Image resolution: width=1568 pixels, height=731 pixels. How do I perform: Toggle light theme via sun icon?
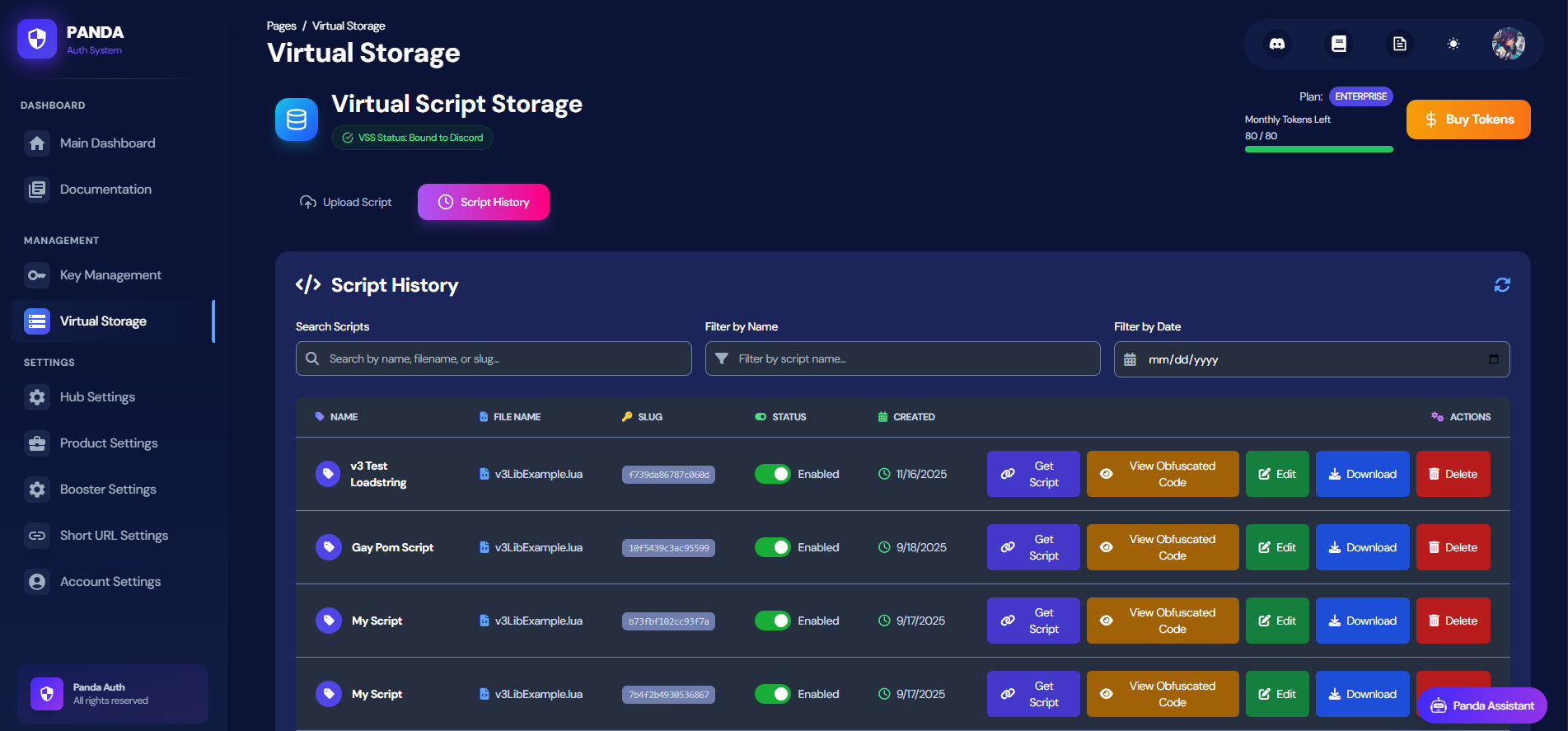pos(1453,44)
